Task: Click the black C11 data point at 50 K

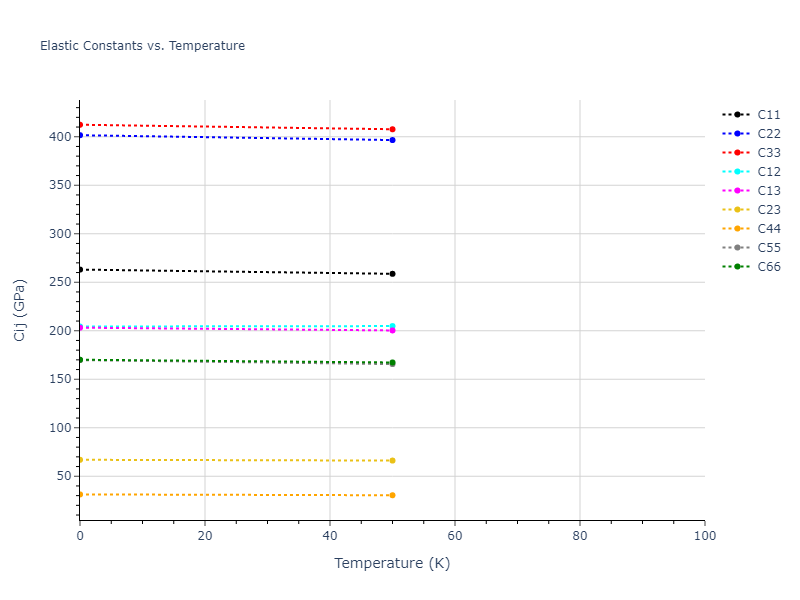Action: [x=392, y=274]
